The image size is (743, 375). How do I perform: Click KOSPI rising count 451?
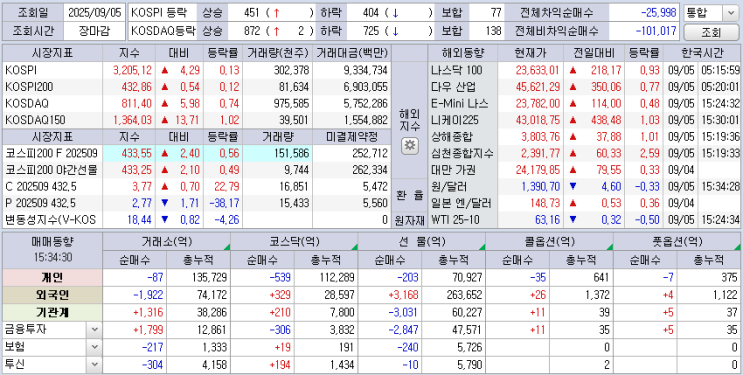click(253, 13)
